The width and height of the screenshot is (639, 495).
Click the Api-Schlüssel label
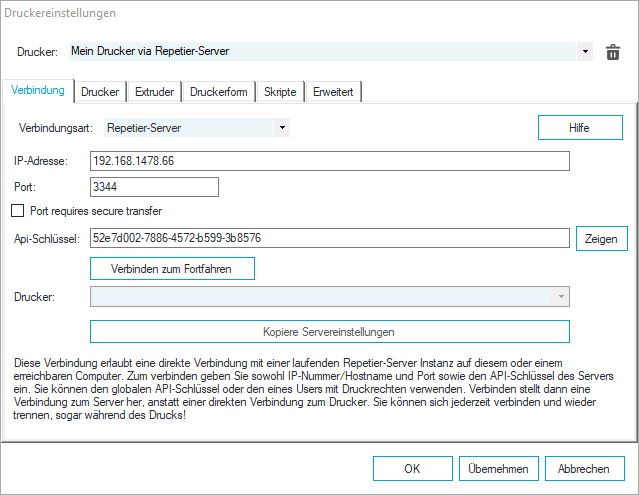pyautogui.click(x=47, y=239)
